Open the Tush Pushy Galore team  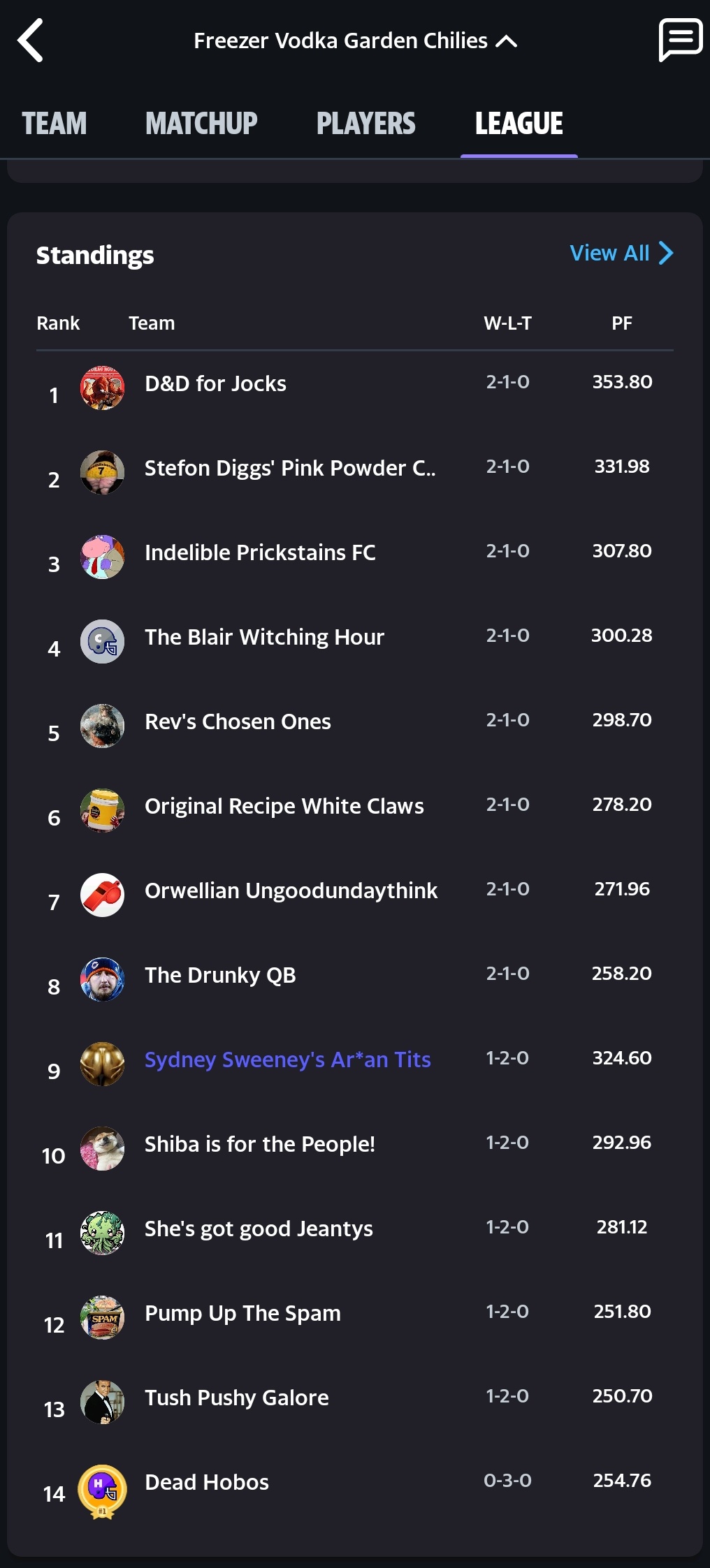(236, 1398)
